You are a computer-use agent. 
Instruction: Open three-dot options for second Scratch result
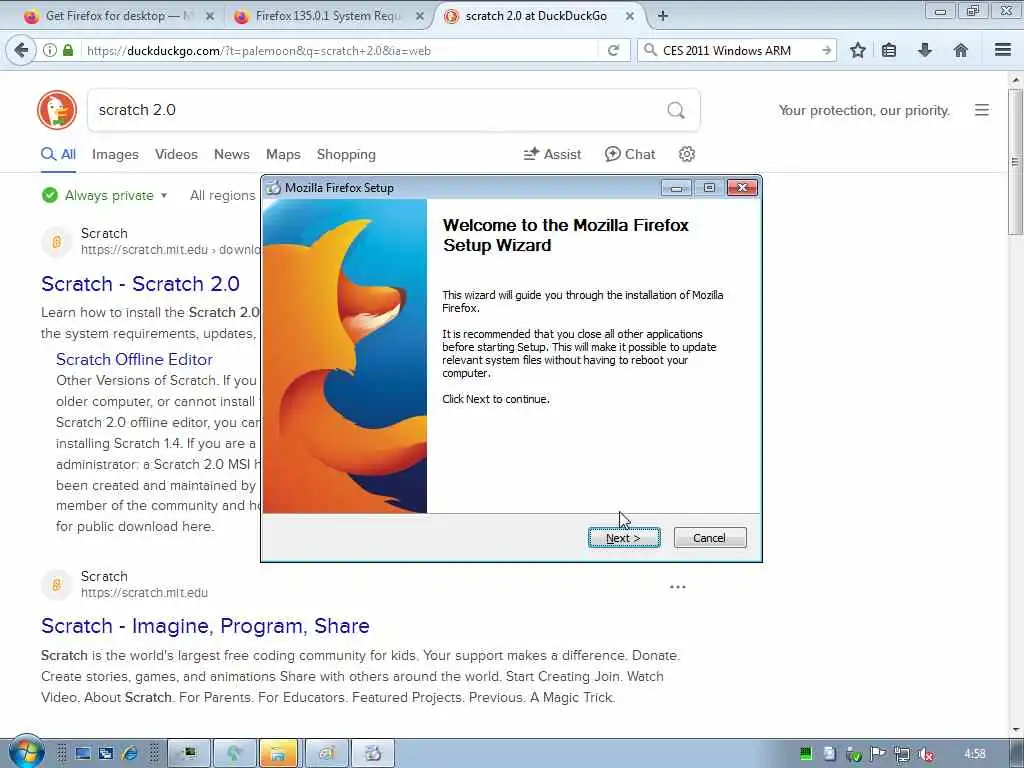click(x=678, y=586)
